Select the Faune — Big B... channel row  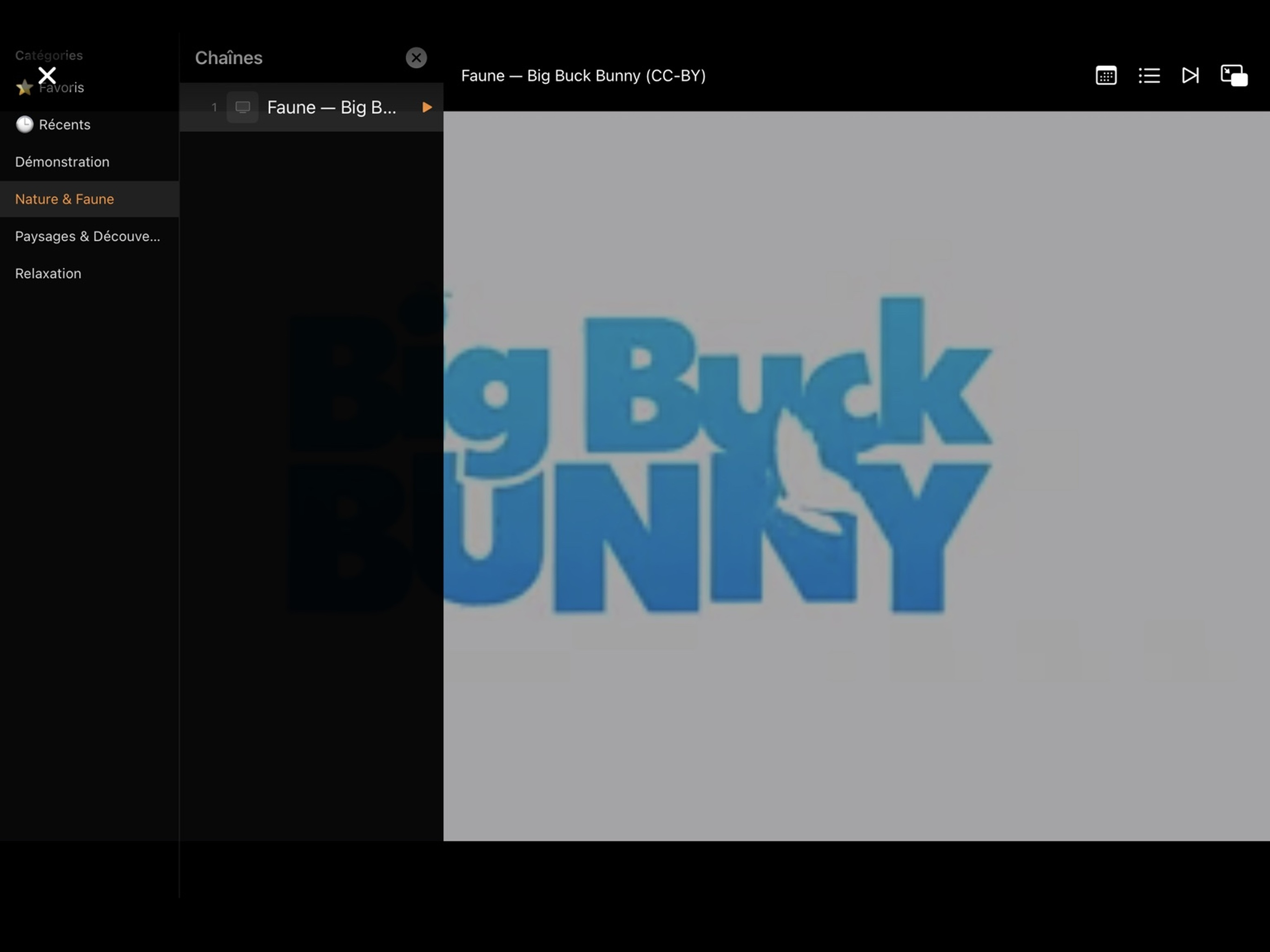[x=311, y=107]
